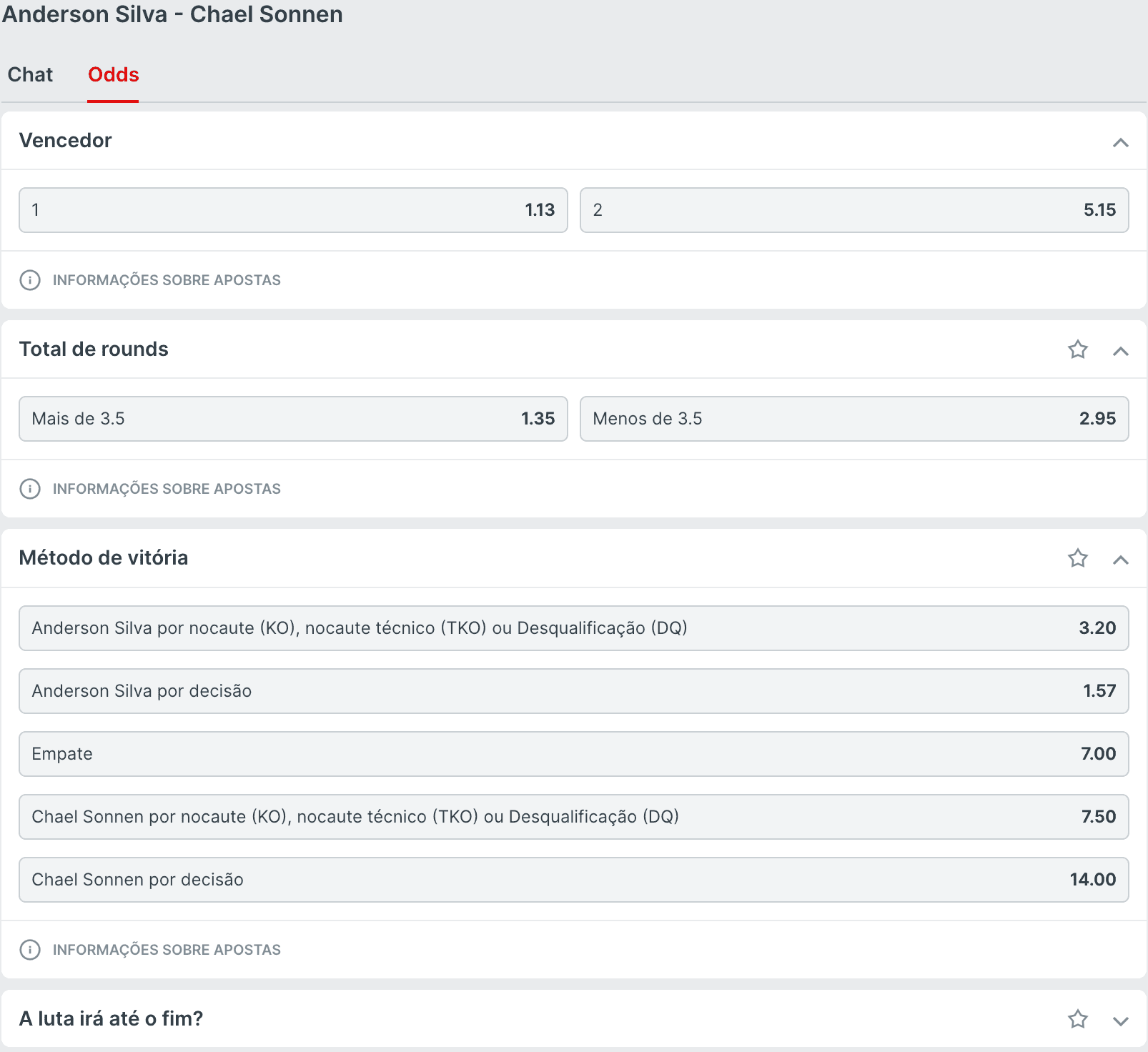Click the Total de rounds heading
Viewport: 1148px width, 1052px height.
click(94, 349)
